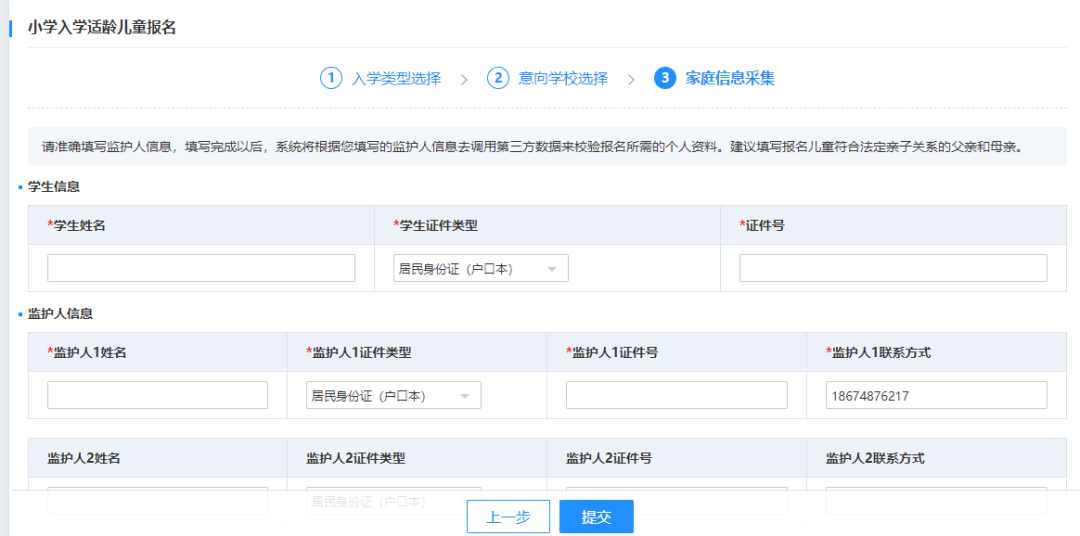Click the 监护人2证件号 column header

tap(677, 458)
